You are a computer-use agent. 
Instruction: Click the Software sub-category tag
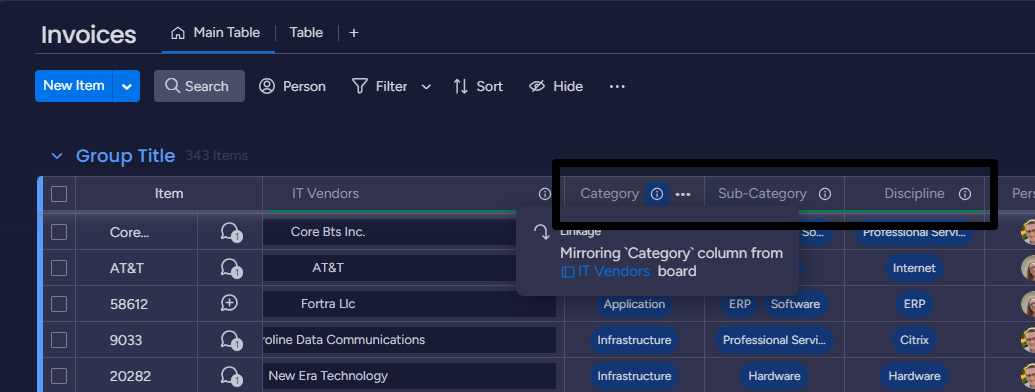pyautogui.click(x=795, y=304)
